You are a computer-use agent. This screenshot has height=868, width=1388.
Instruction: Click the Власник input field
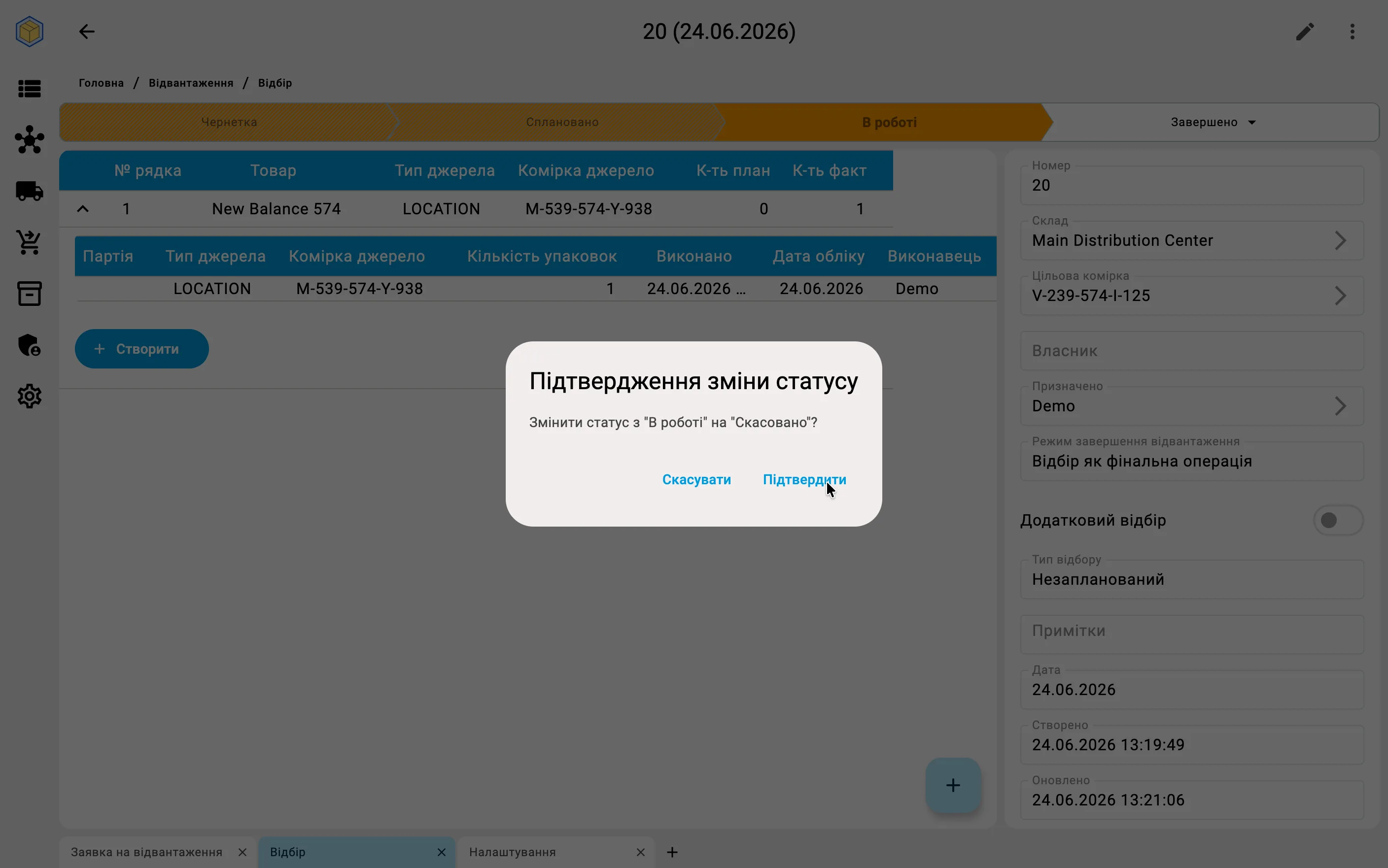coord(1192,351)
